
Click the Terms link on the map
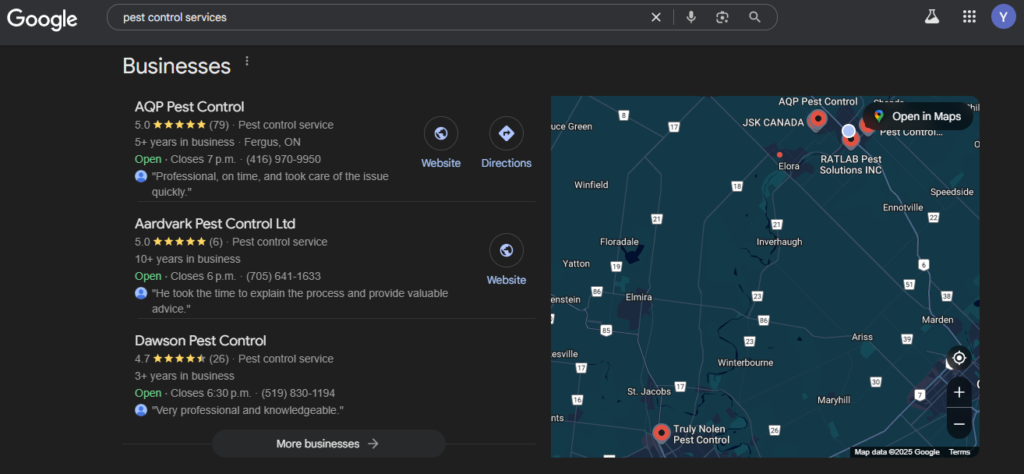pos(959,452)
